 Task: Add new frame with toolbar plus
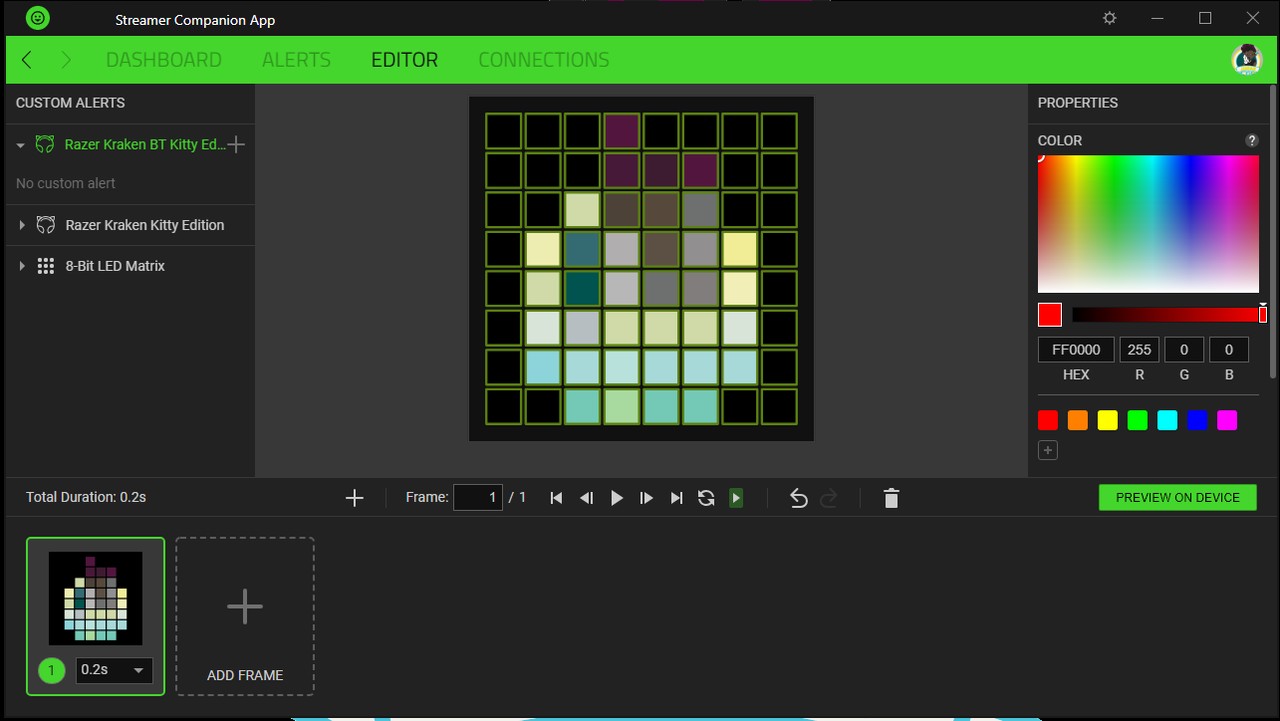coord(354,498)
